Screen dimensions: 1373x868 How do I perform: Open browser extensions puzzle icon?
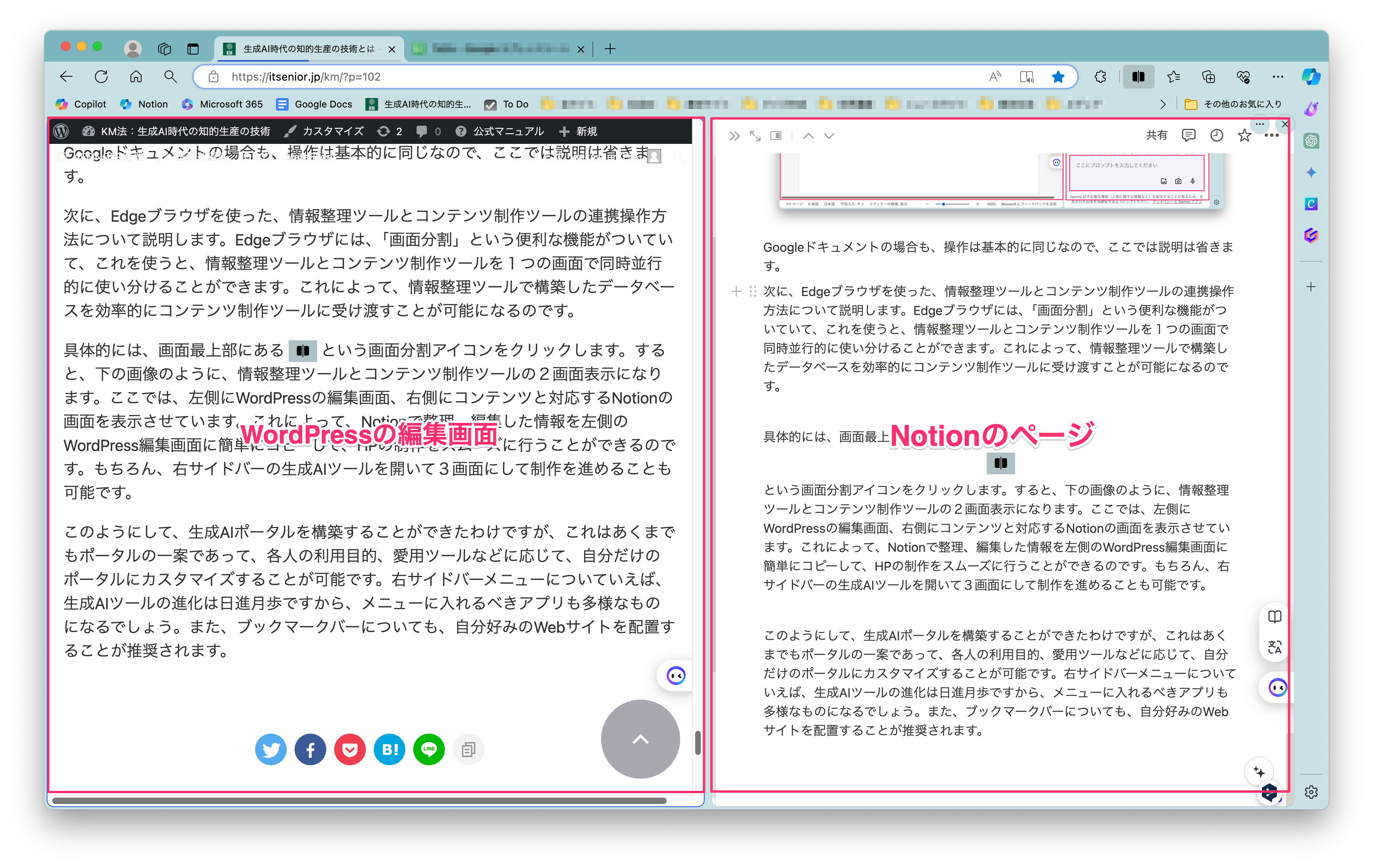click(x=1101, y=77)
